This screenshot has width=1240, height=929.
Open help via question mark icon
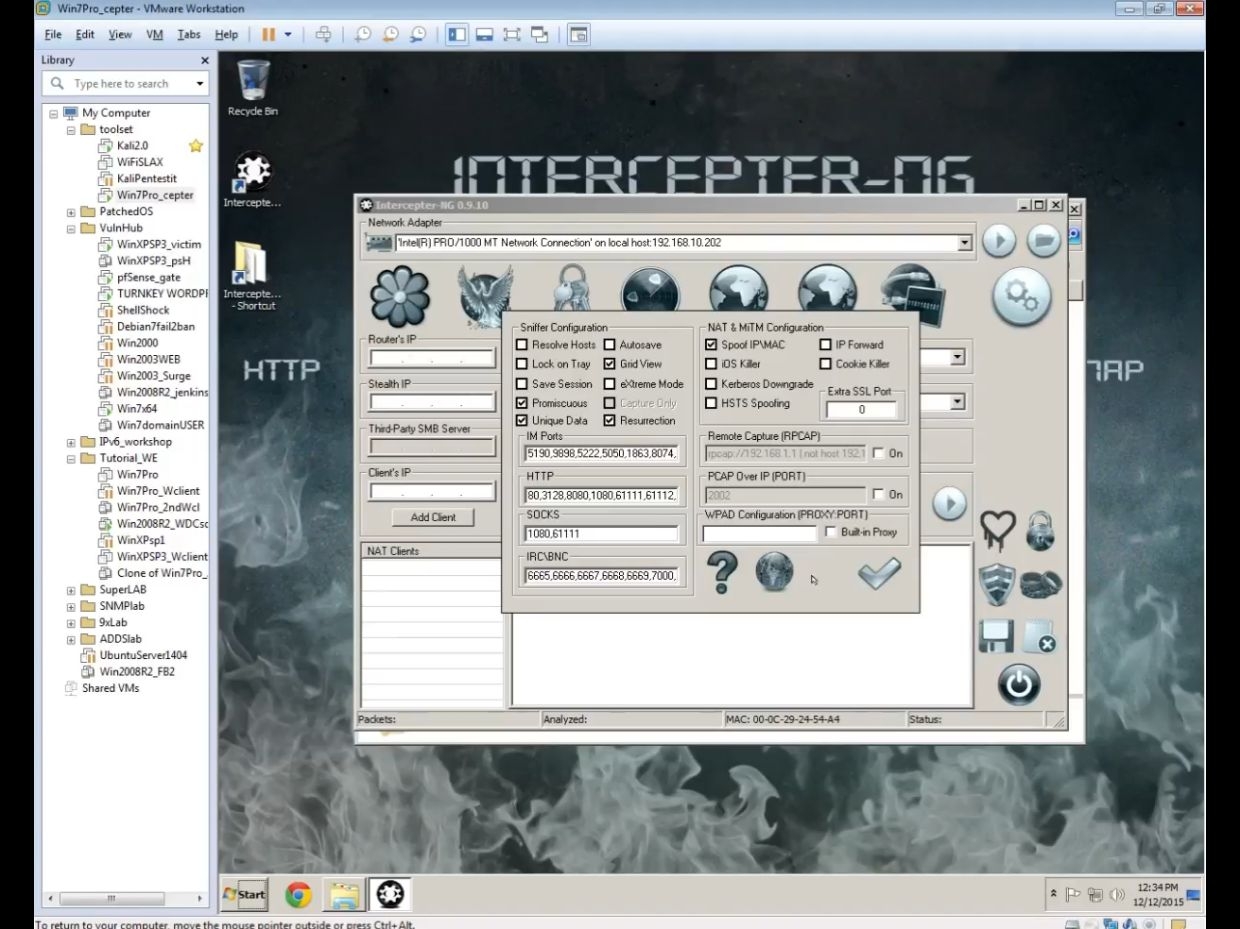click(722, 572)
